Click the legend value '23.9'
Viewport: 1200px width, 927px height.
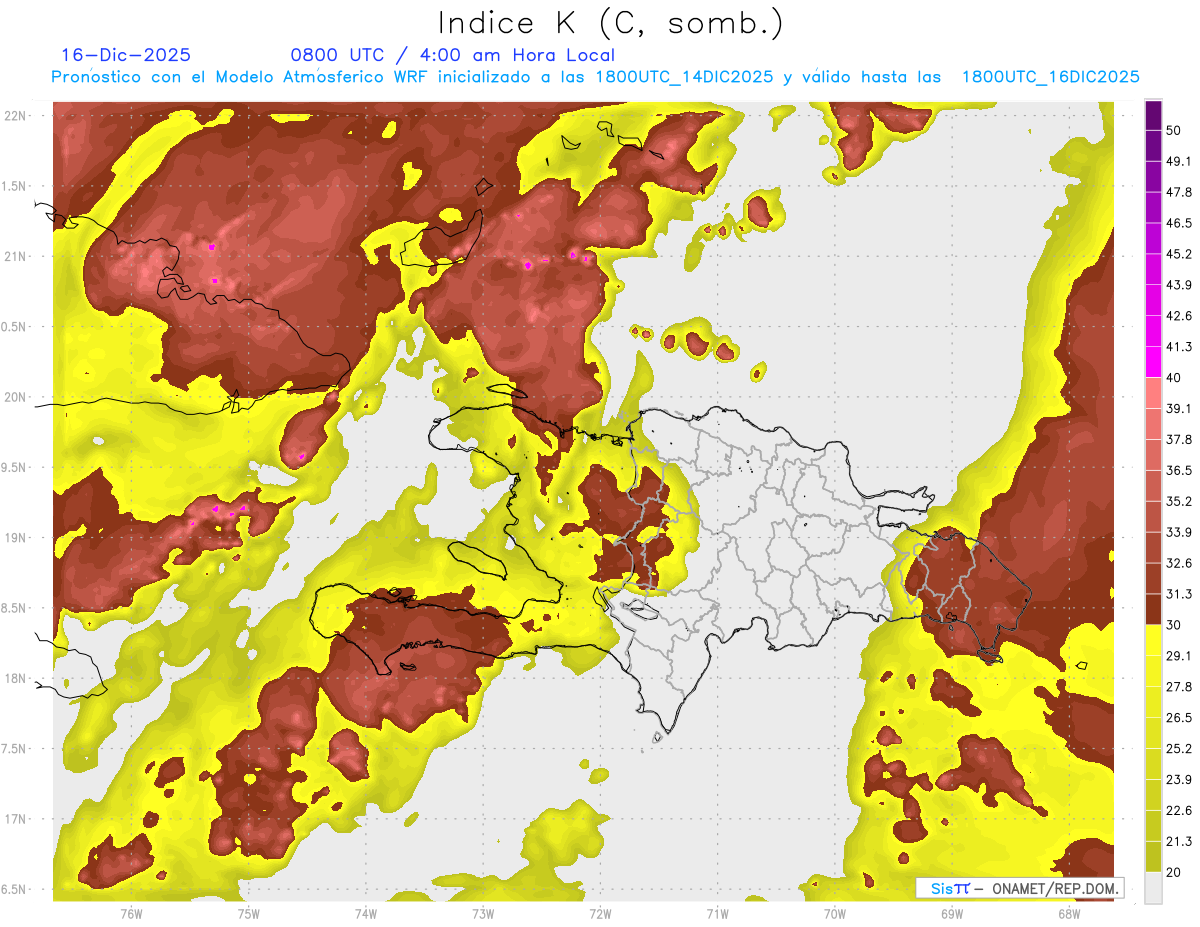pos(1178,779)
